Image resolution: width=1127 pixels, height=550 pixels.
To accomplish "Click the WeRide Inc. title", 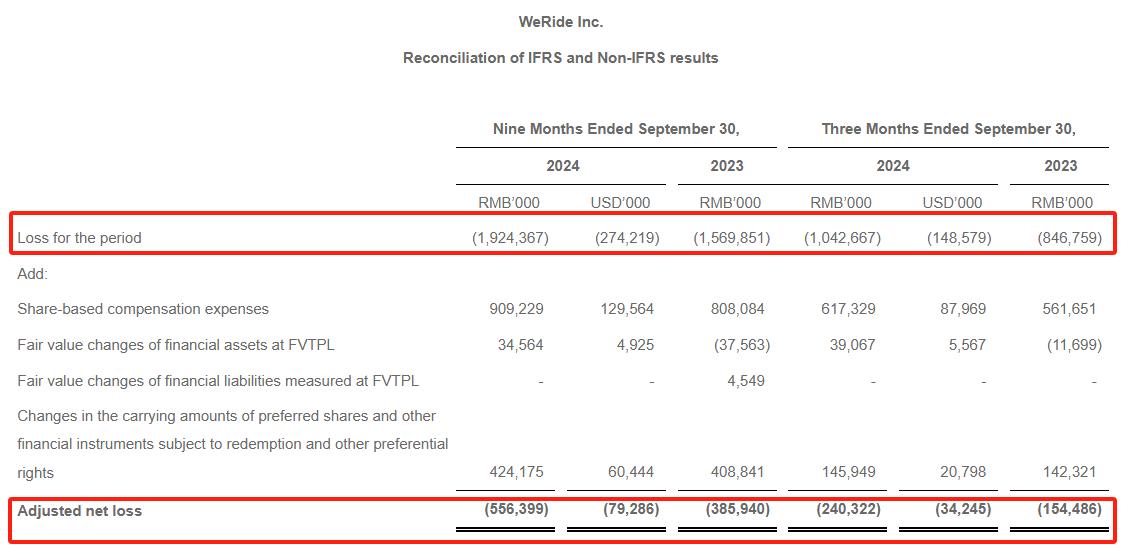I will (561, 22).
